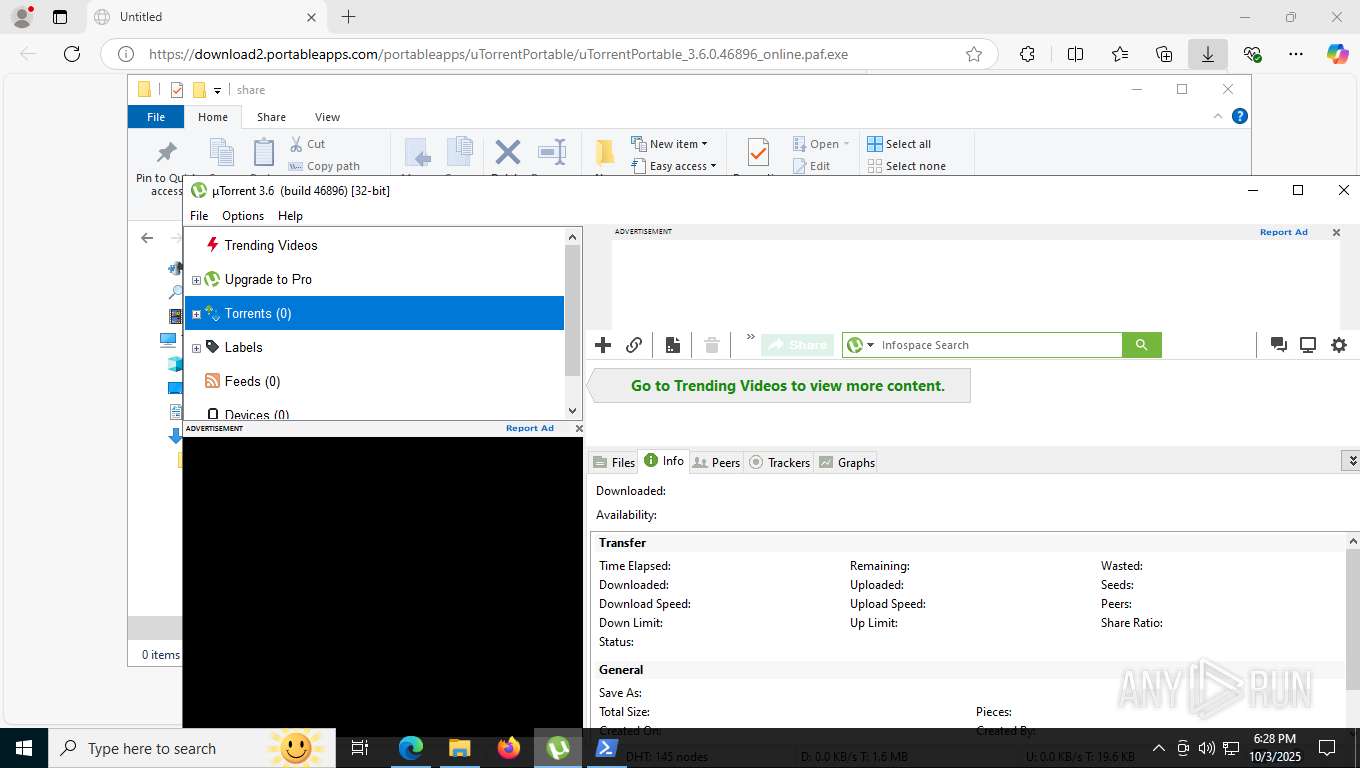Open the Easy access dropdown in Explorer
This screenshot has height=768, width=1360.
[x=674, y=166]
